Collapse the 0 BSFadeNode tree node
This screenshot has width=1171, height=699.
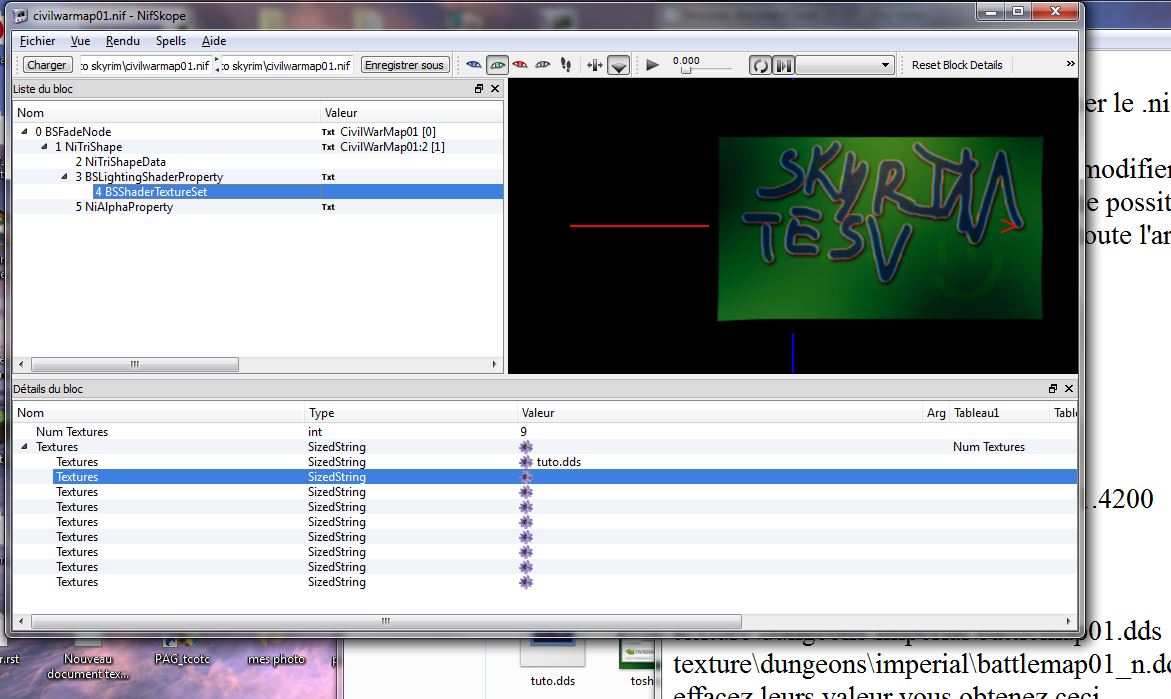(25, 132)
